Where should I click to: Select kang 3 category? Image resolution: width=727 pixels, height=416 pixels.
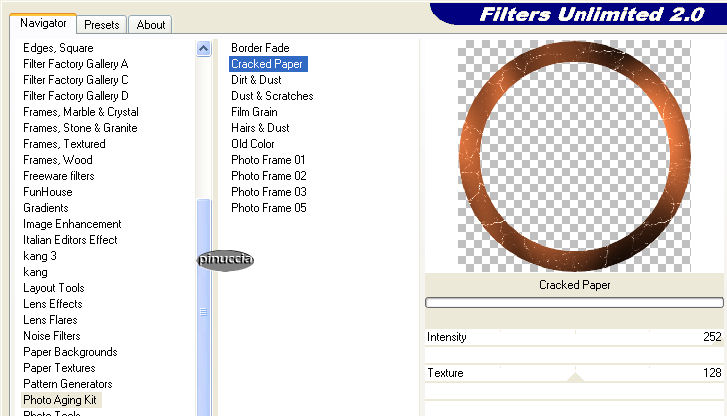39,256
